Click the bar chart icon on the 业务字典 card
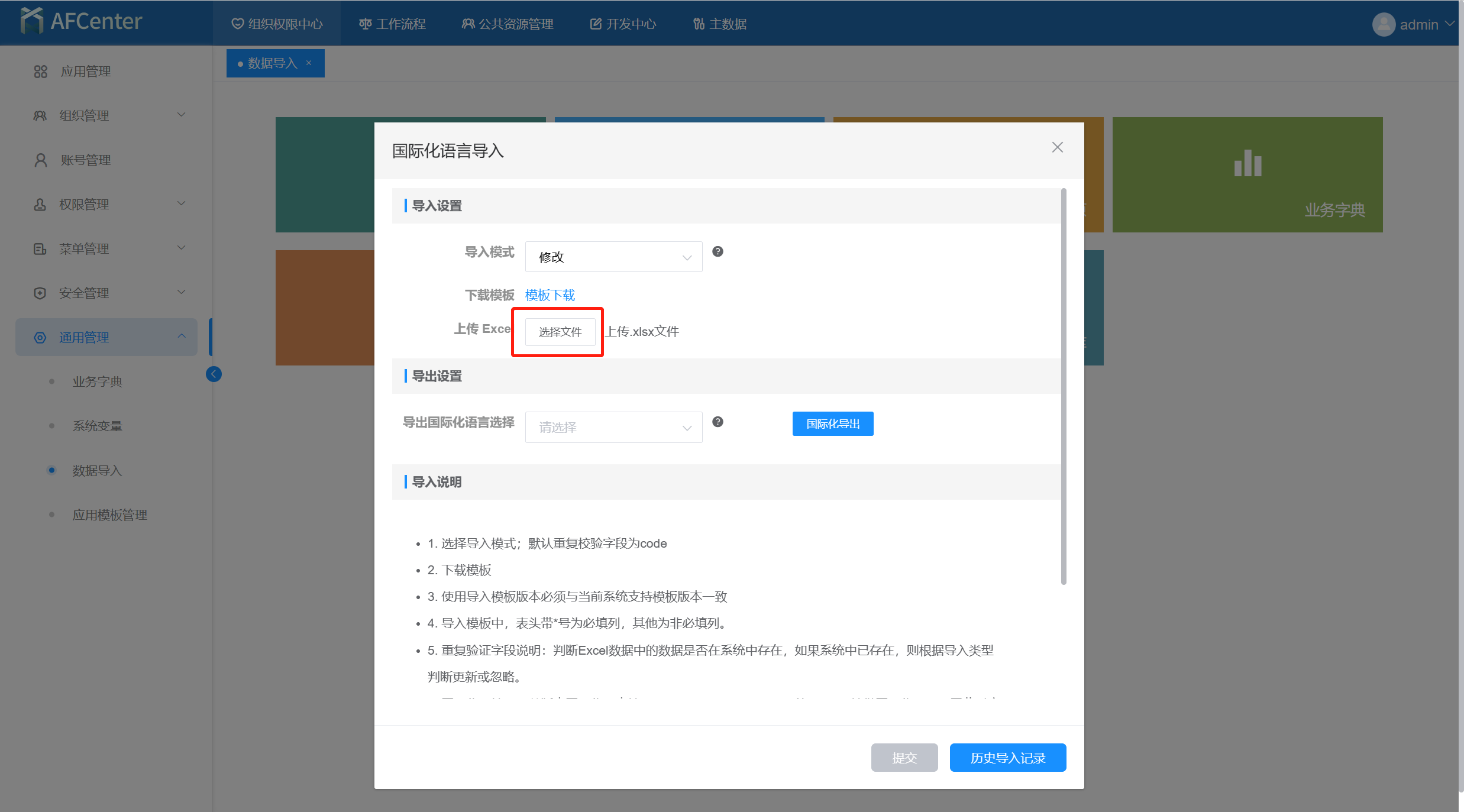Image resolution: width=1464 pixels, height=812 pixels. coord(1248,163)
